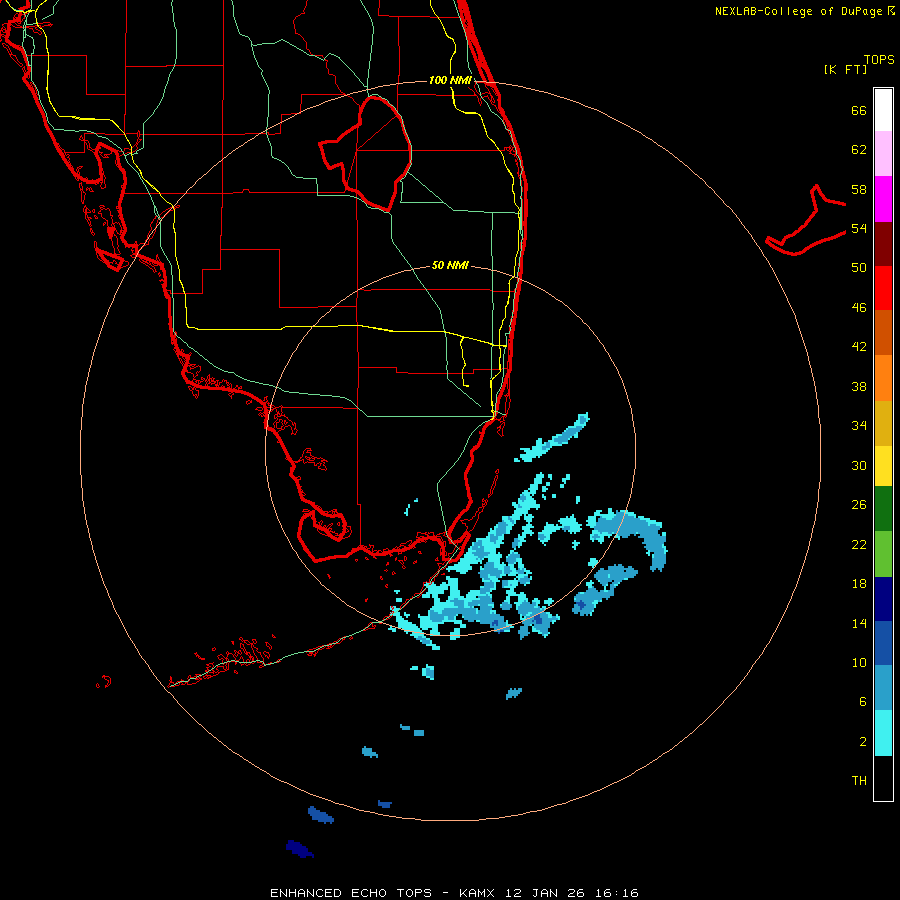The width and height of the screenshot is (900, 900).
Task: Click the 100 NMI range ring label
Action: tap(450, 80)
